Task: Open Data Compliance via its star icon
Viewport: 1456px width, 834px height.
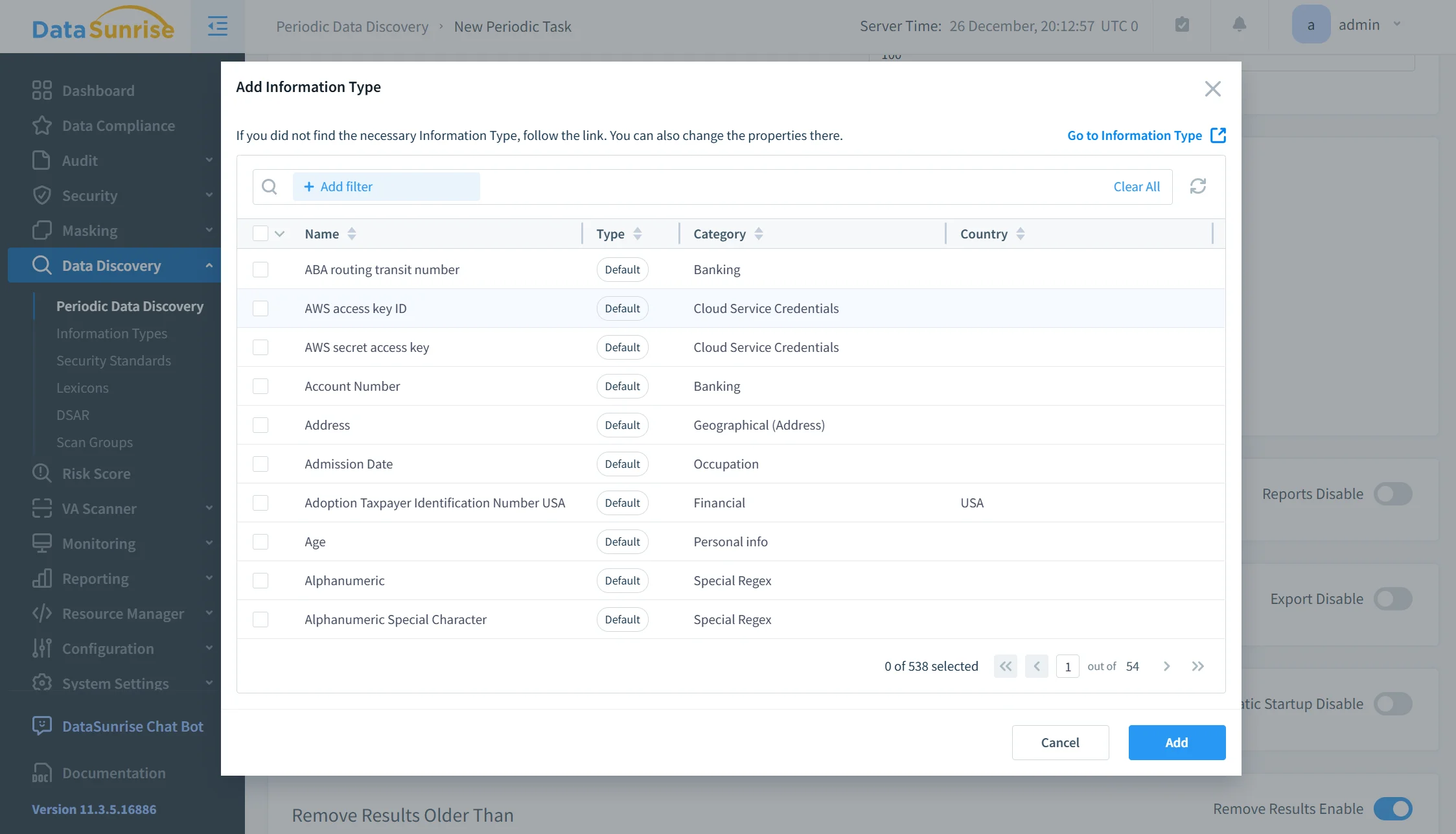Action: click(x=41, y=125)
